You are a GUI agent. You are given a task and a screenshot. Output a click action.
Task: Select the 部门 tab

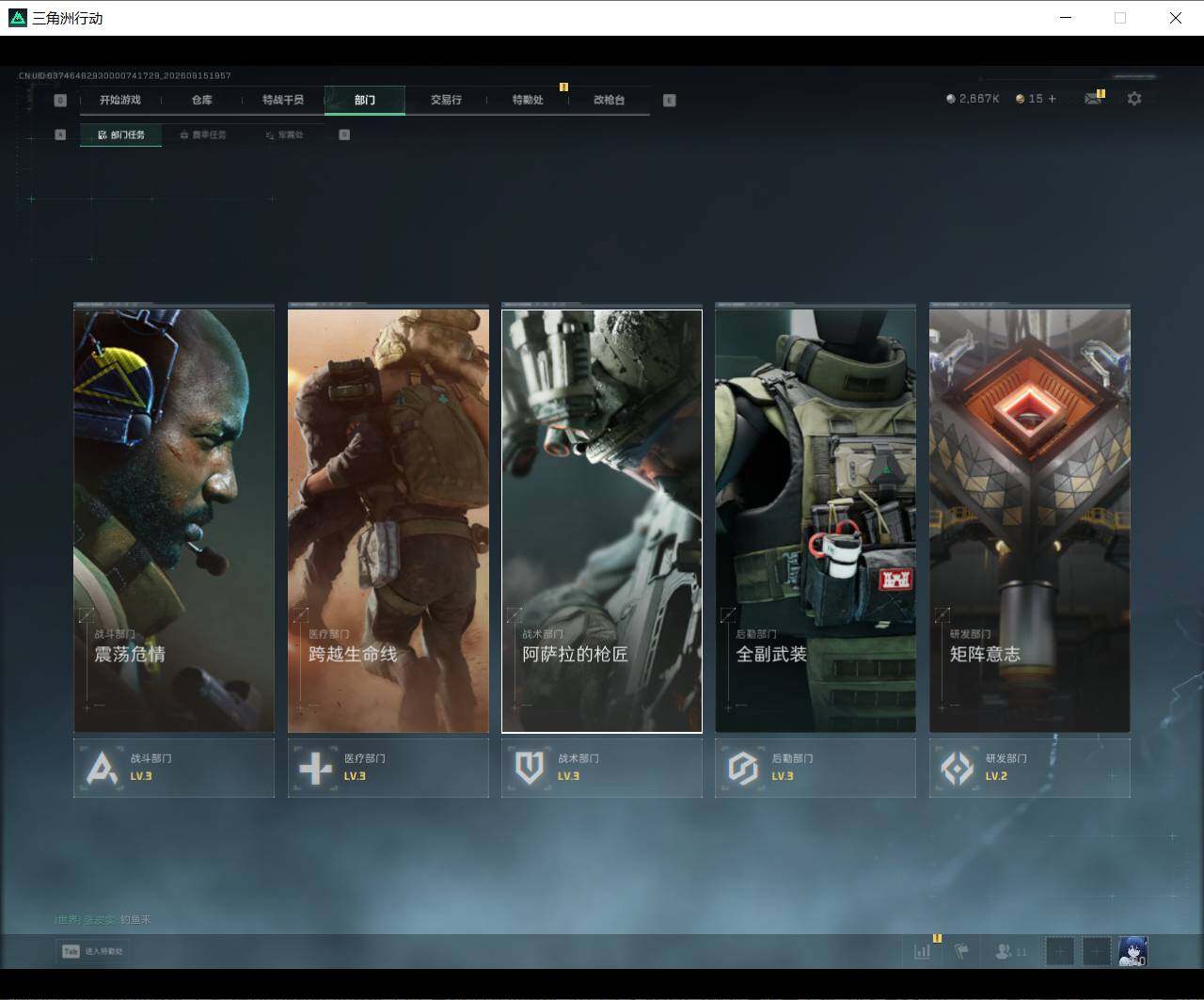(365, 100)
